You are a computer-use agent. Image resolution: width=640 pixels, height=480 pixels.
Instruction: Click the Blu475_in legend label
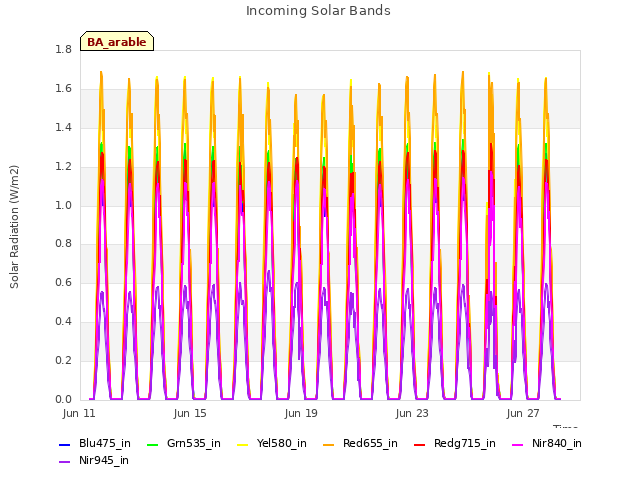point(104,443)
